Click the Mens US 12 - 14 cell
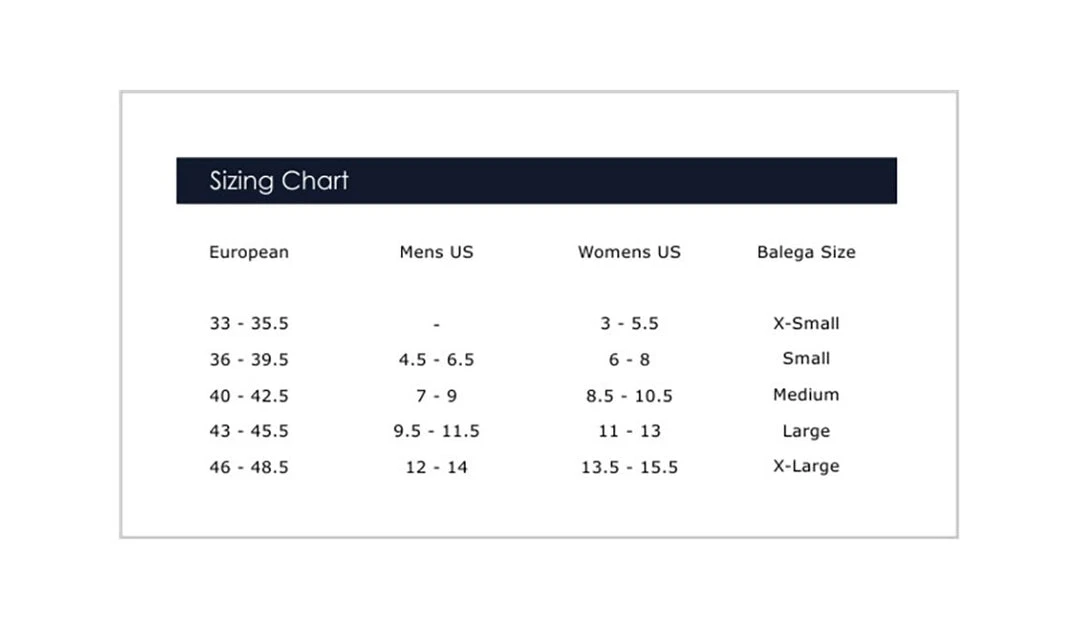This screenshot has width=1080, height=631. tap(436, 467)
